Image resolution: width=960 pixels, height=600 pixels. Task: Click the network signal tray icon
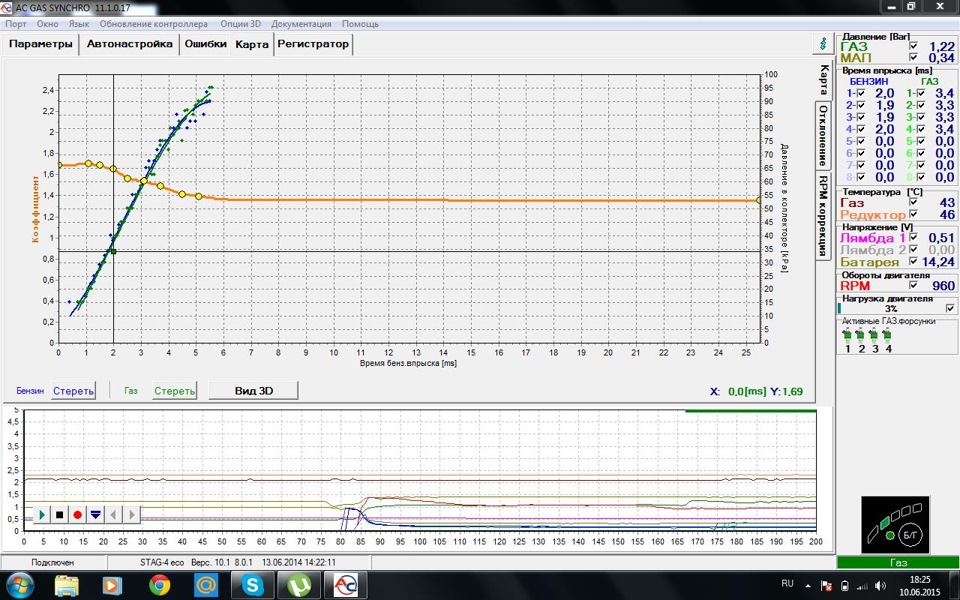coord(862,586)
